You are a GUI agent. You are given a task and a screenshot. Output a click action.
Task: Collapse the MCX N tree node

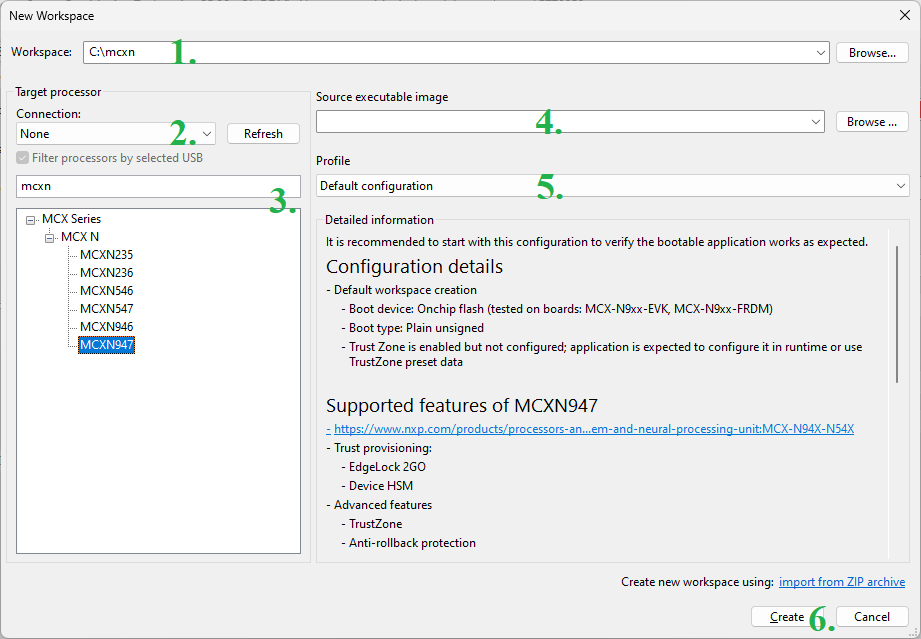tap(51, 237)
